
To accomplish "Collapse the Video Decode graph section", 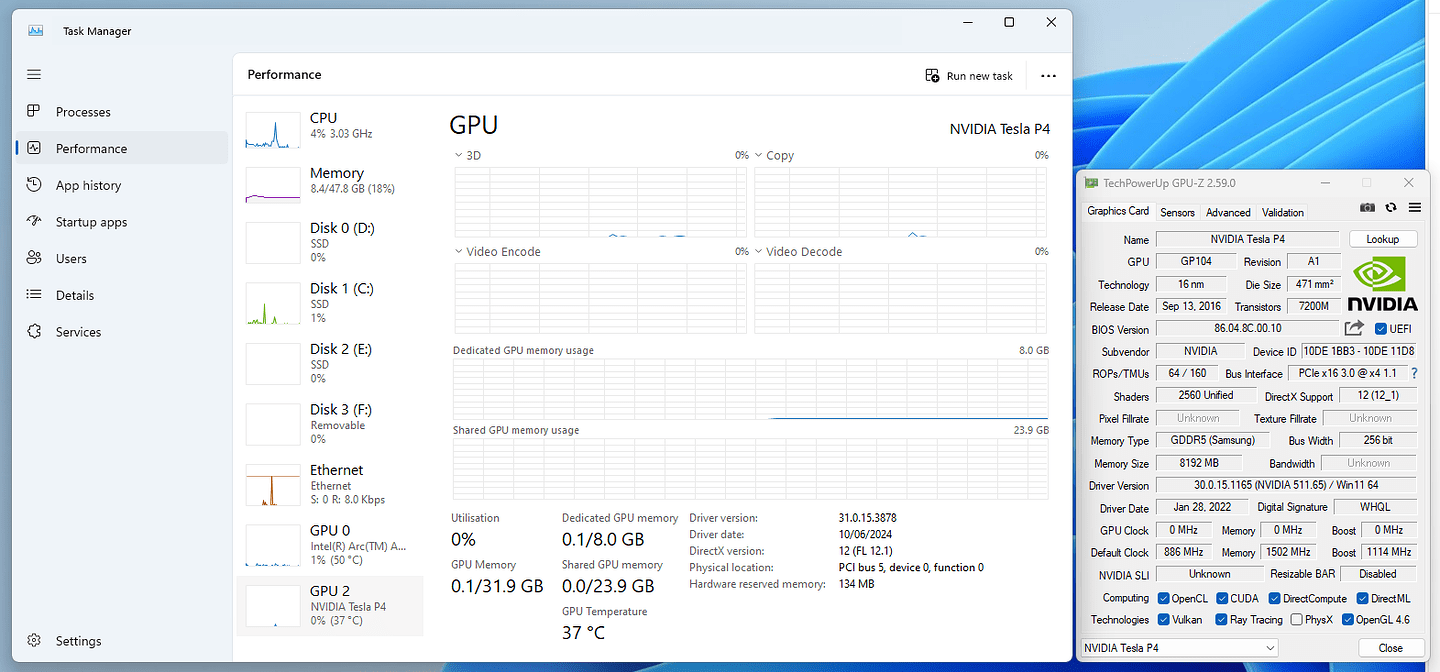I will [x=757, y=251].
